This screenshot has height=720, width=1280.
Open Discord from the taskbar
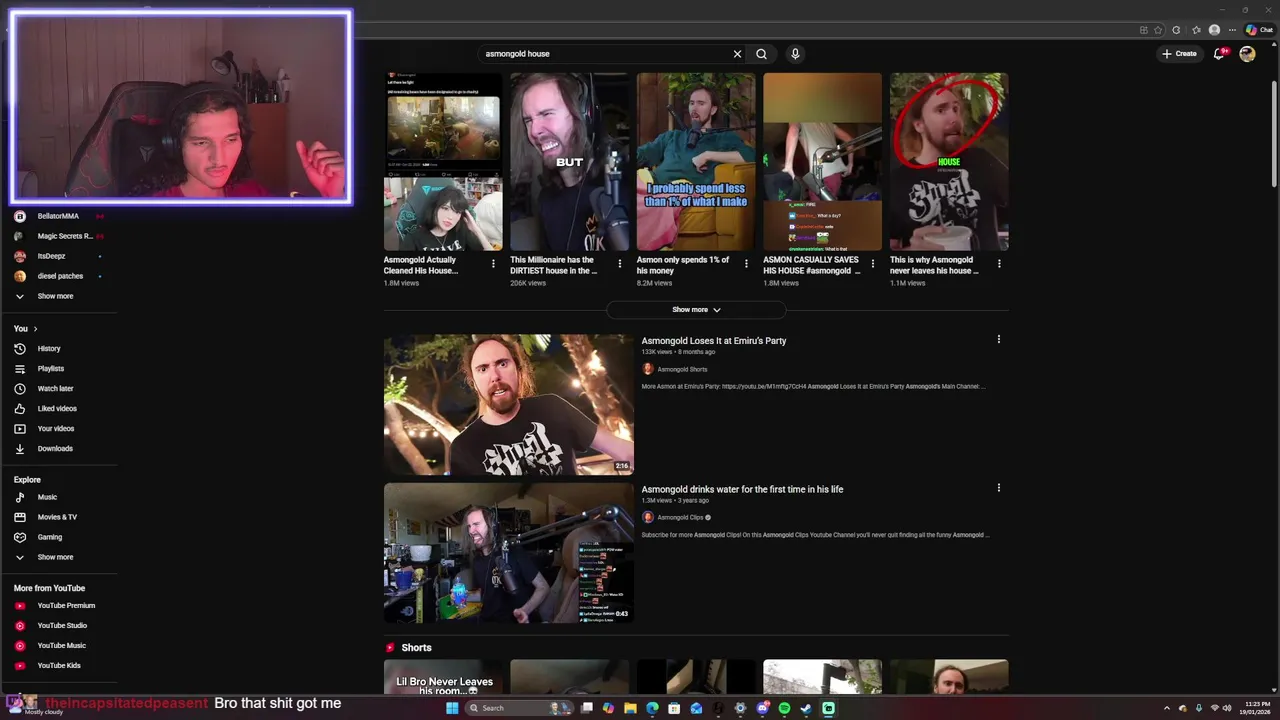click(x=762, y=708)
